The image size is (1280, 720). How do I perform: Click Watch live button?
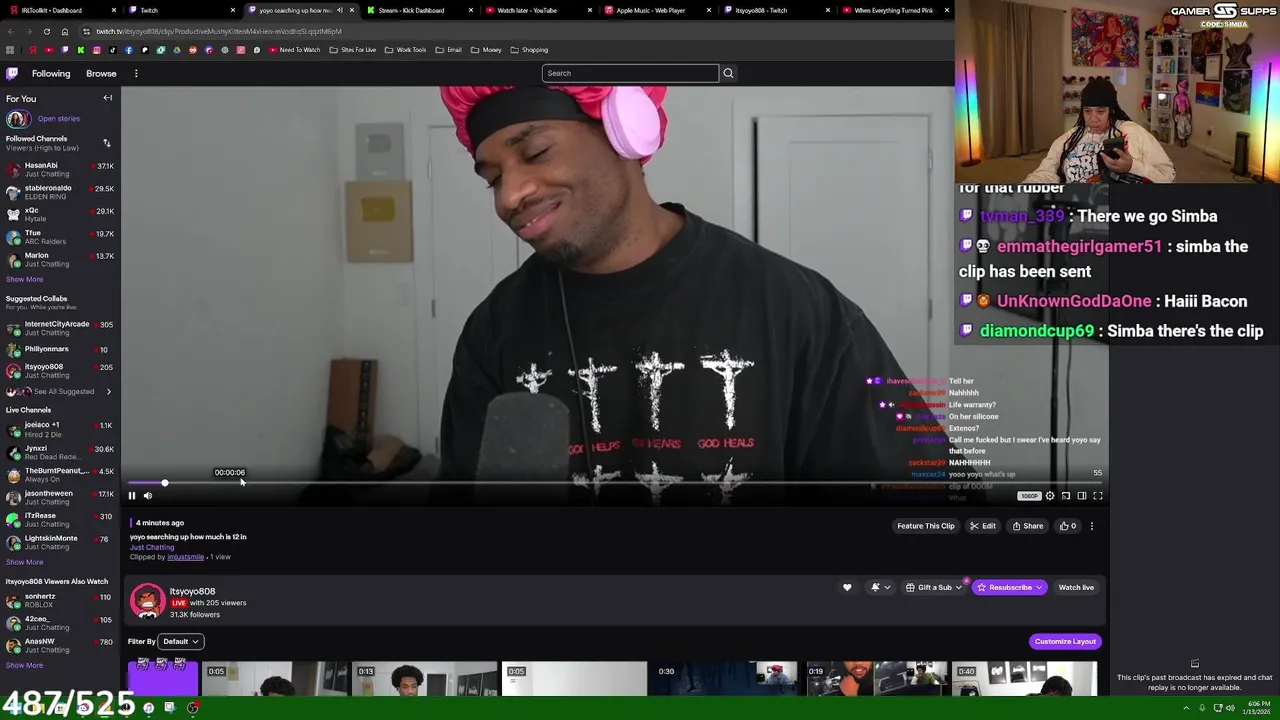(1076, 587)
